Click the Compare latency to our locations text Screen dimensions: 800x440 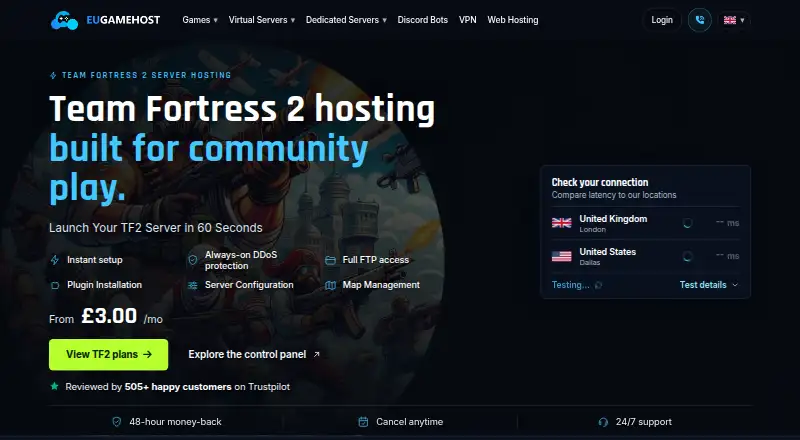[x=614, y=195]
